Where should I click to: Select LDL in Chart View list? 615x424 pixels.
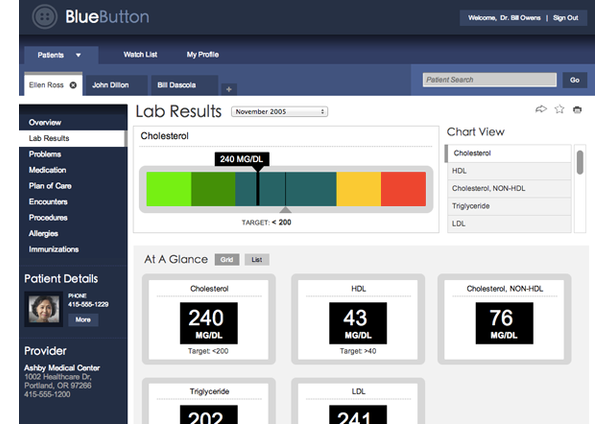pos(509,224)
